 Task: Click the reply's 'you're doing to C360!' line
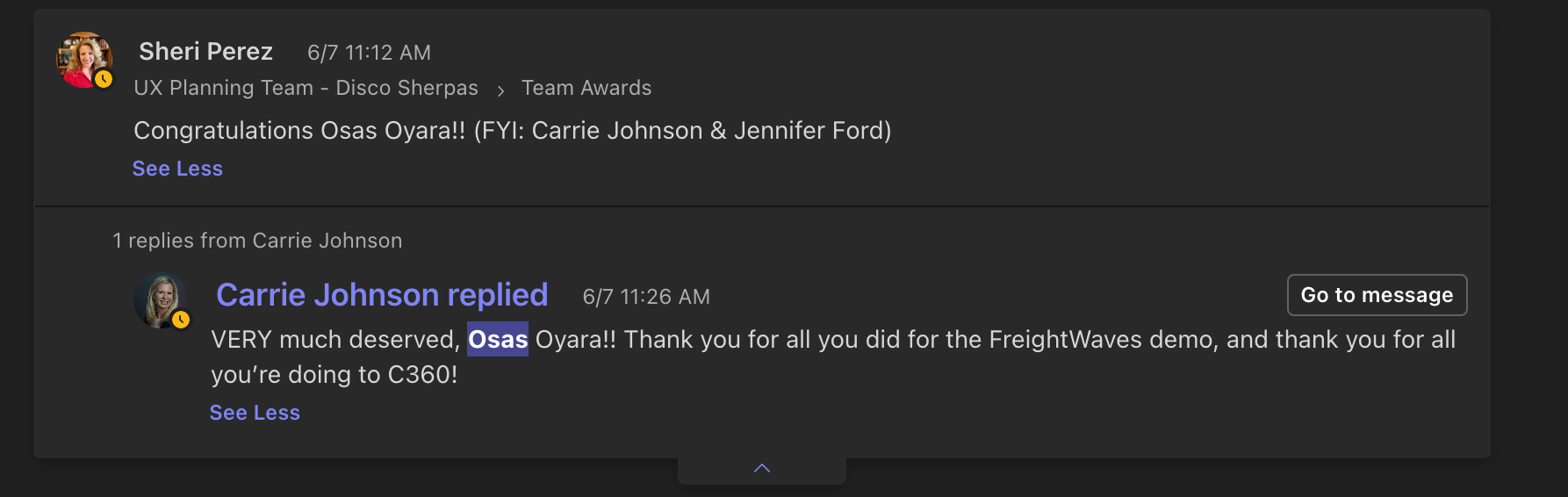(x=334, y=375)
